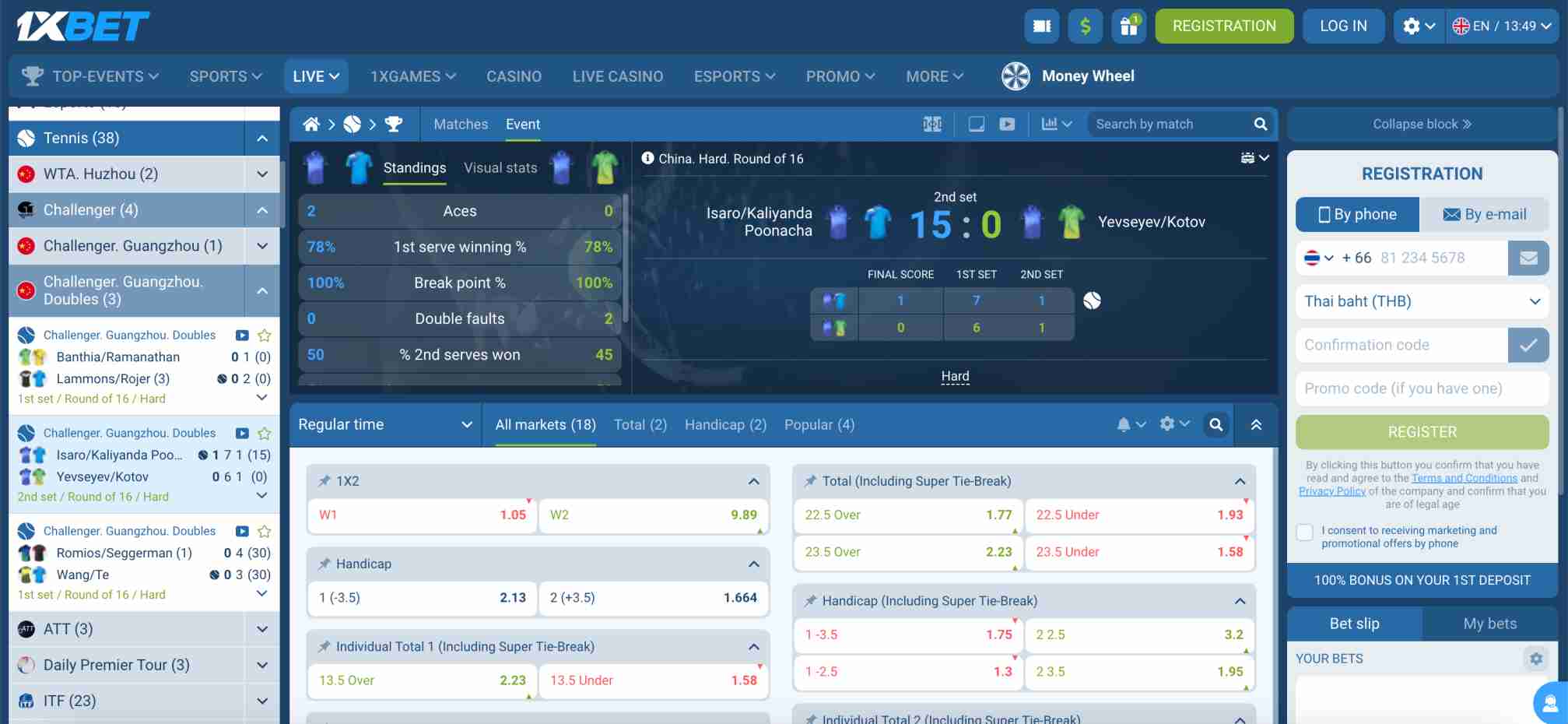Click the markets search button

click(x=1216, y=424)
